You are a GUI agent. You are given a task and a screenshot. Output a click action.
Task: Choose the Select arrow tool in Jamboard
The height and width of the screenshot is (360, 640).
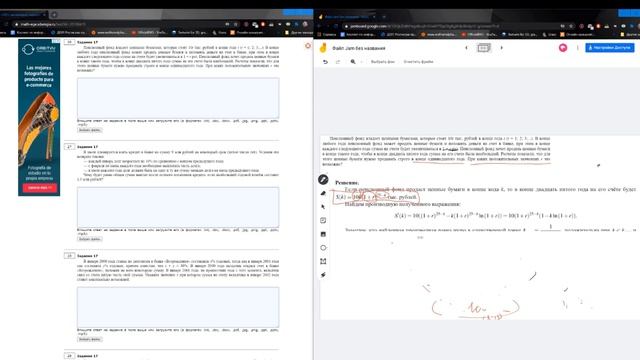(x=323, y=207)
